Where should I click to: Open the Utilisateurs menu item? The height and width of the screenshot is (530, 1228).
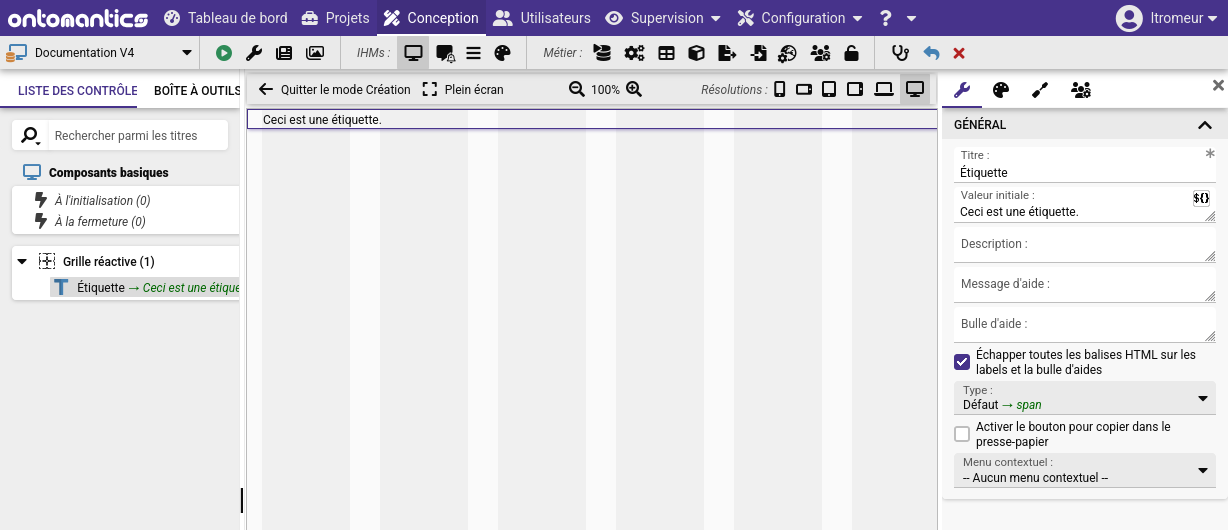click(541, 18)
